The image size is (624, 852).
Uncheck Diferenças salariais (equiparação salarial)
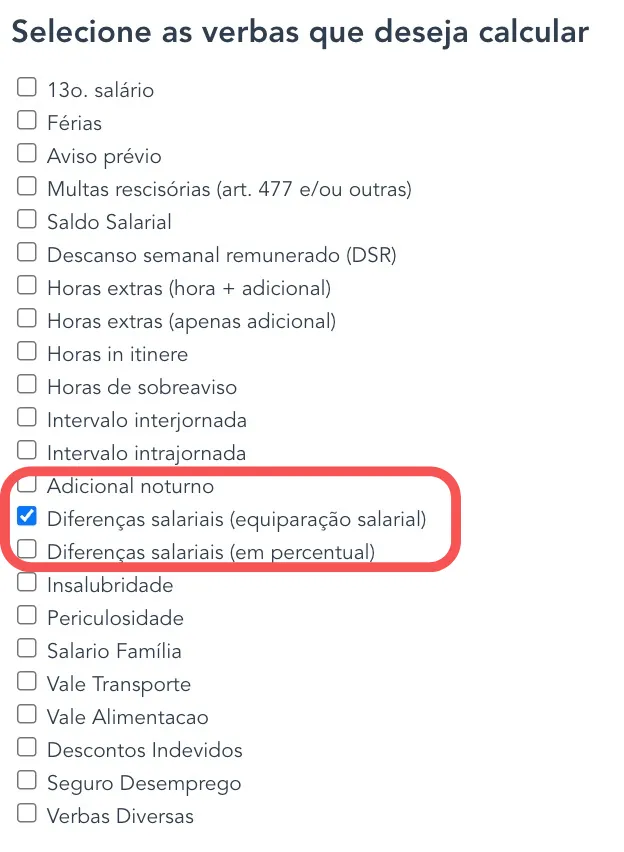coord(27,517)
